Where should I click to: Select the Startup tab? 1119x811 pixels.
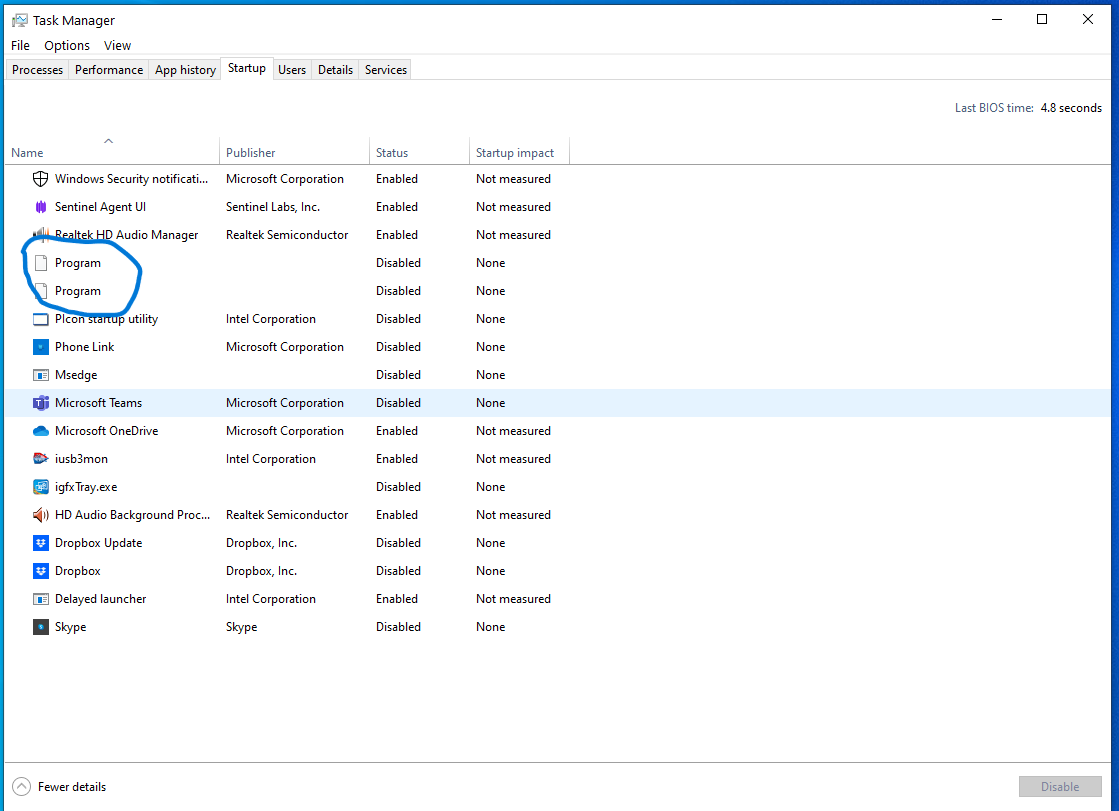point(247,69)
